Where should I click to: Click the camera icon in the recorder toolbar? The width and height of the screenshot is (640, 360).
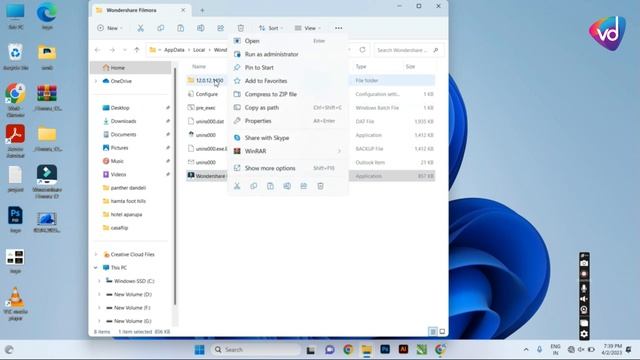pos(584,264)
